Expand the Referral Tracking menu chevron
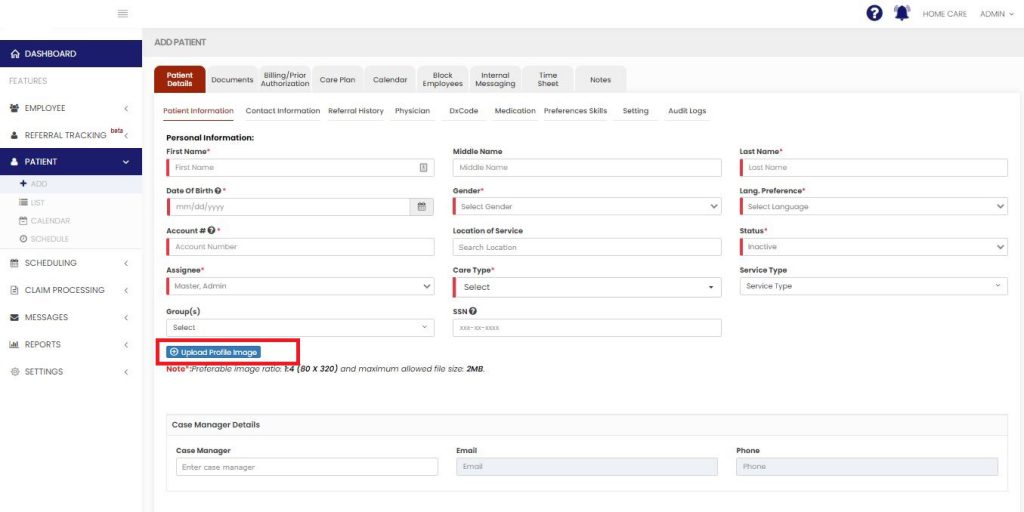 [x=126, y=136]
